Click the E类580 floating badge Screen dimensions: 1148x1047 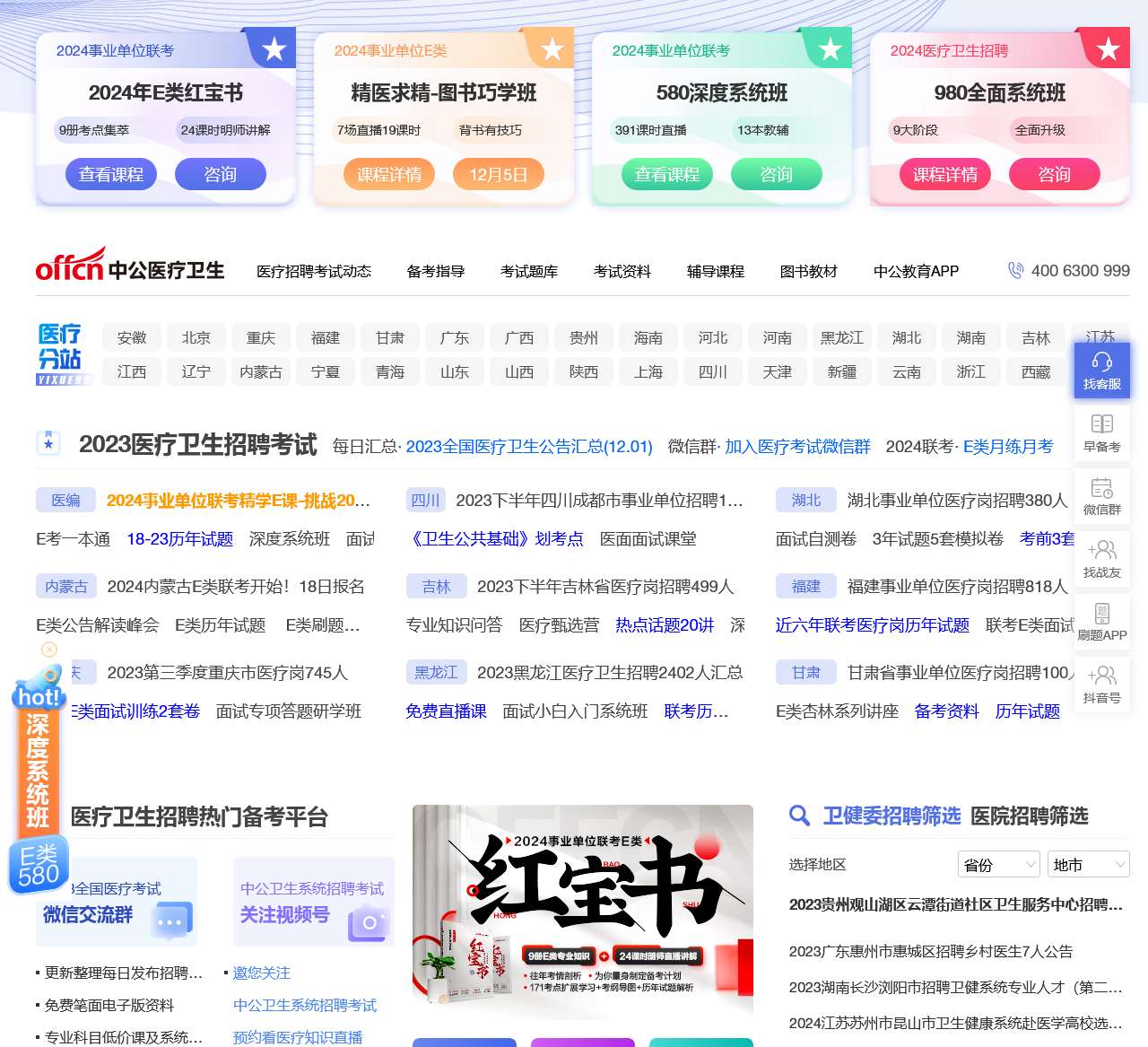click(39, 866)
